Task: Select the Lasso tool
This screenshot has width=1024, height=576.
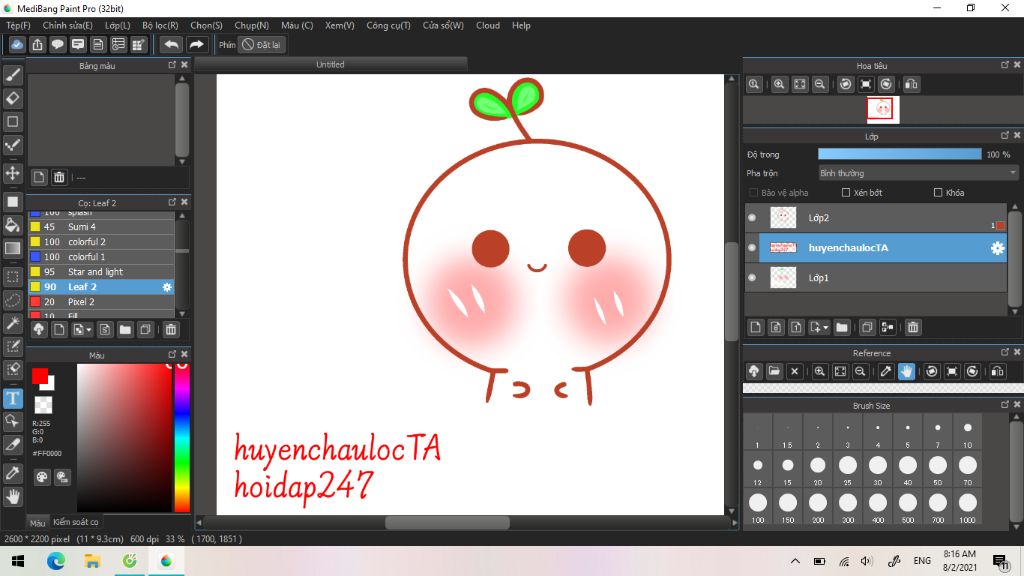Action: (12, 300)
